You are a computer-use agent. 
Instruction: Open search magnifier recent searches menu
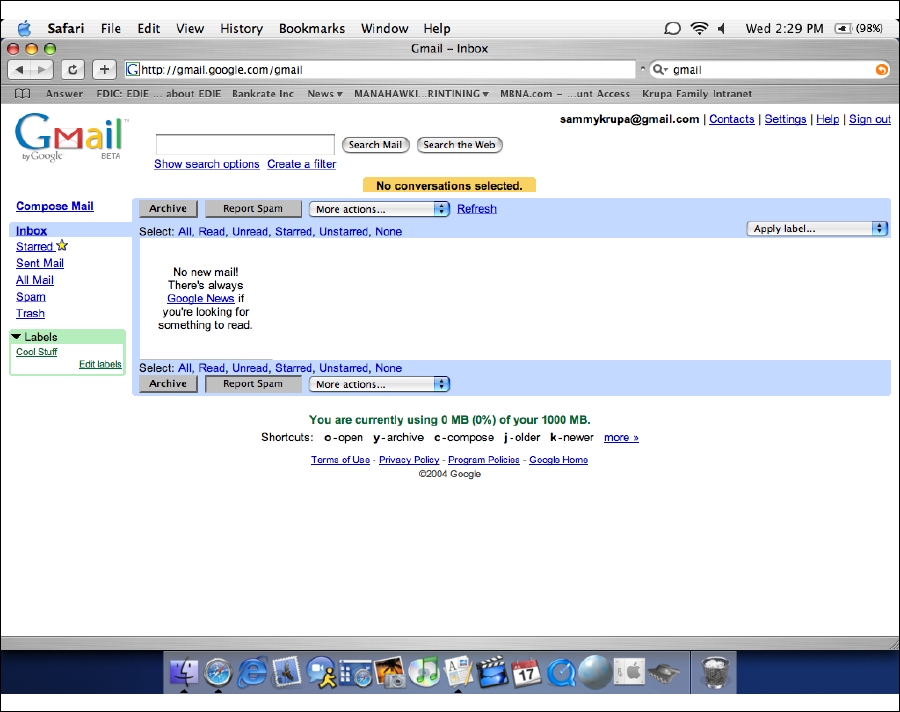(x=661, y=69)
